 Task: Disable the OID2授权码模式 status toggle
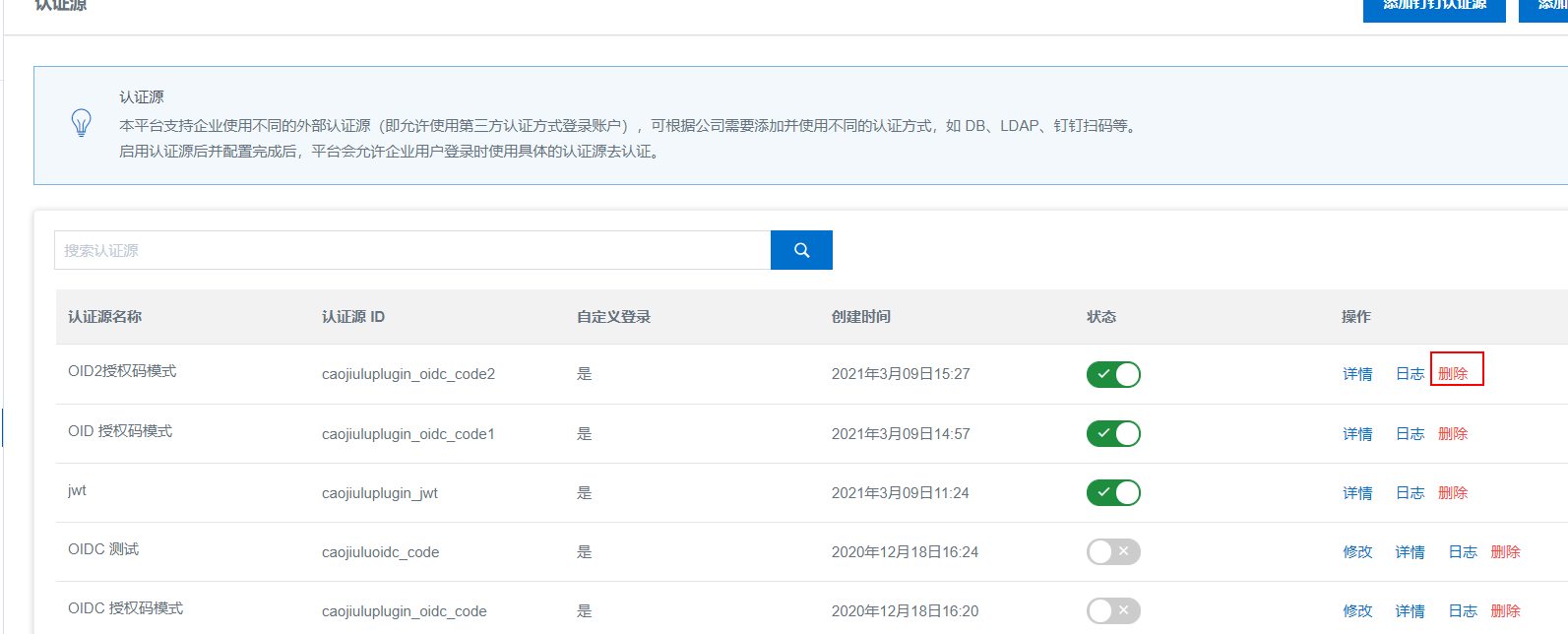[1113, 374]
